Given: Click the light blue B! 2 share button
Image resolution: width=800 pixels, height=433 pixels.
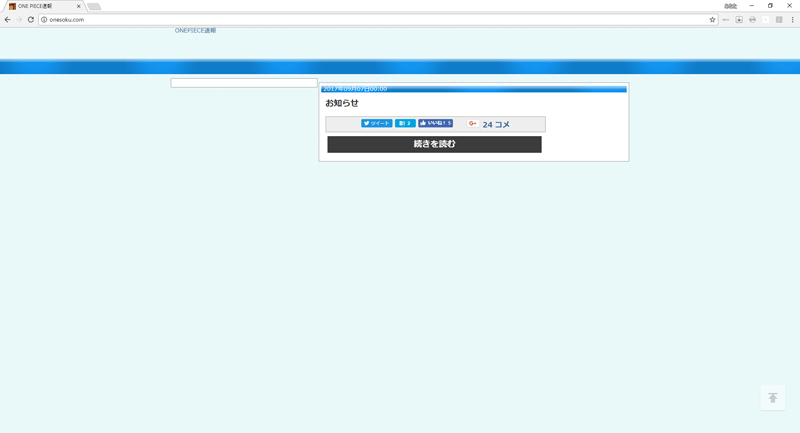Looking at the screenshot, I should coord(405,123).
